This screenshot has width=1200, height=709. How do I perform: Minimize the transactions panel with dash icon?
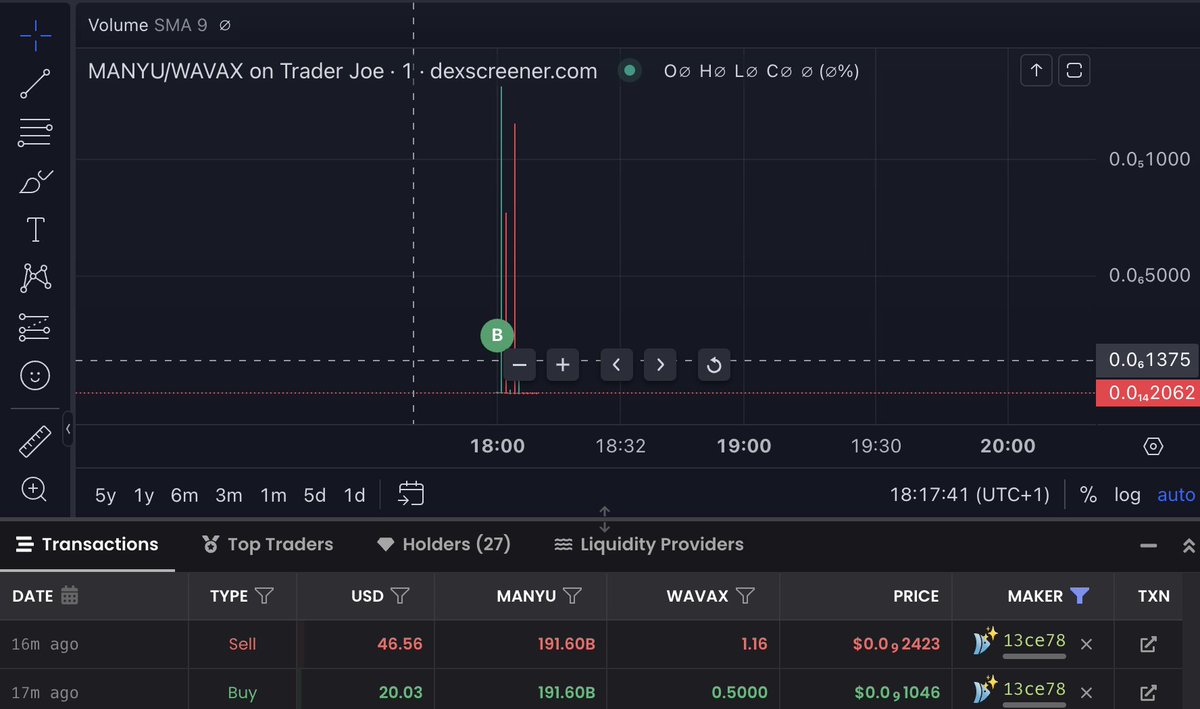pyautogui.click(x=1148, y=546)
